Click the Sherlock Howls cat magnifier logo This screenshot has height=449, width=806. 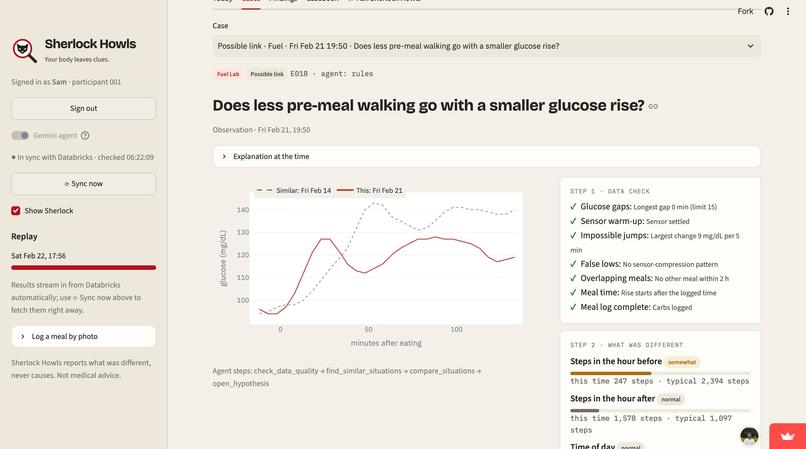pos(24,50)
